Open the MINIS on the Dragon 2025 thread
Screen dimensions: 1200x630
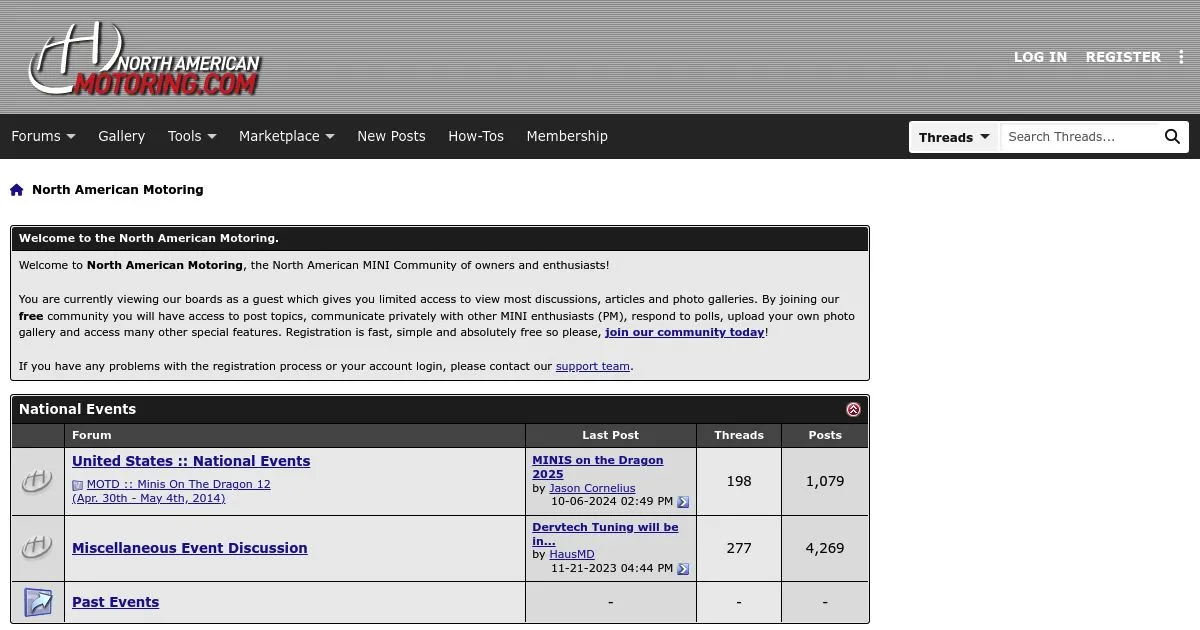click(598, 467)
